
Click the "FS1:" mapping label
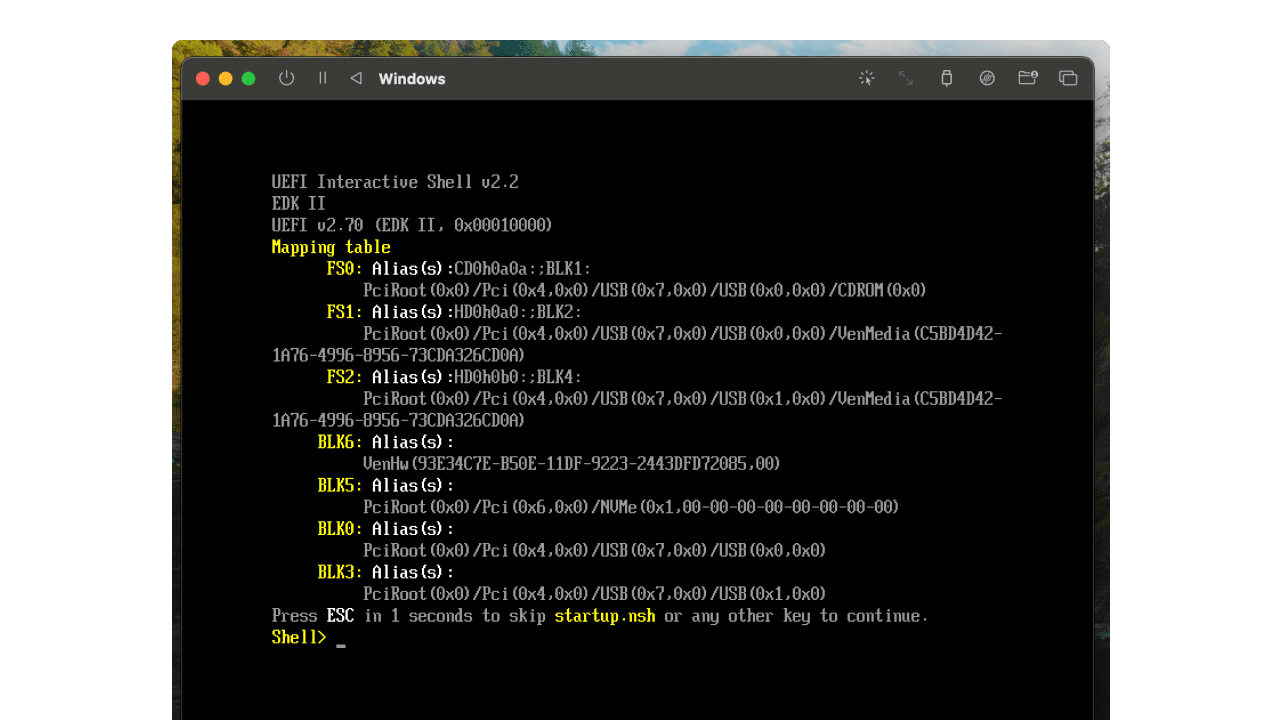pos(345,312)
